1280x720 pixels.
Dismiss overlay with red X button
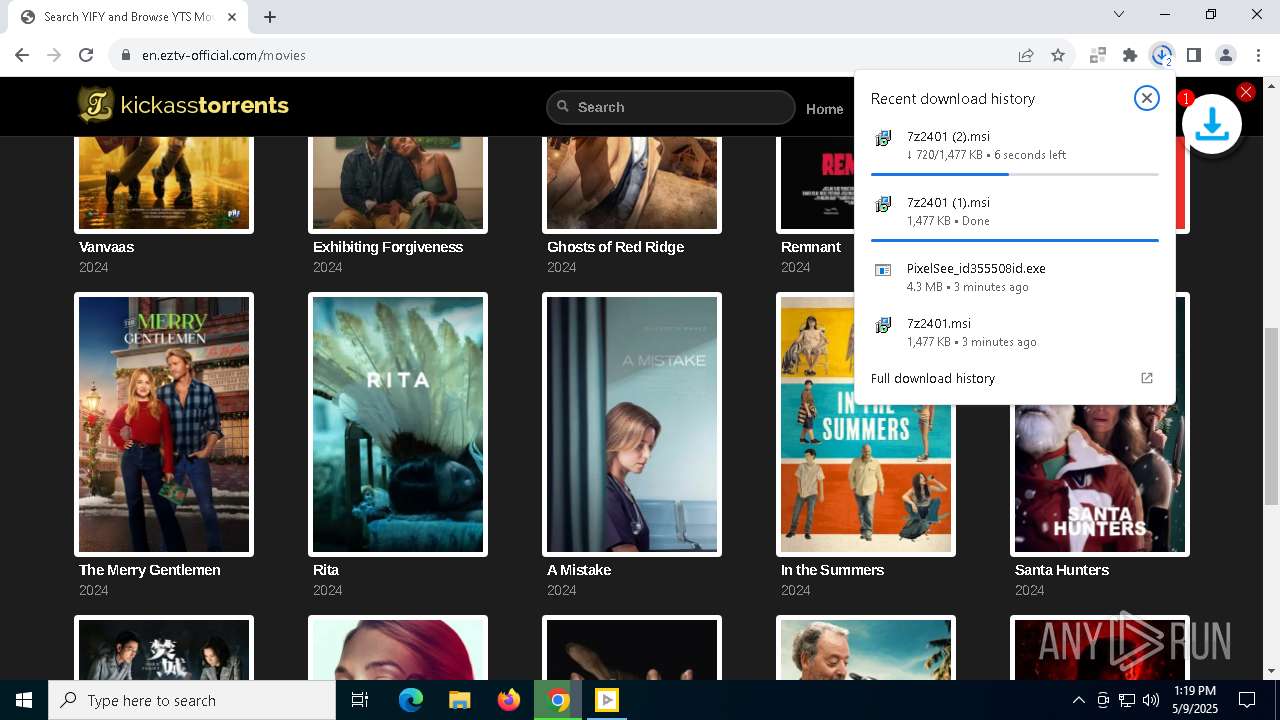[1246, 92]
